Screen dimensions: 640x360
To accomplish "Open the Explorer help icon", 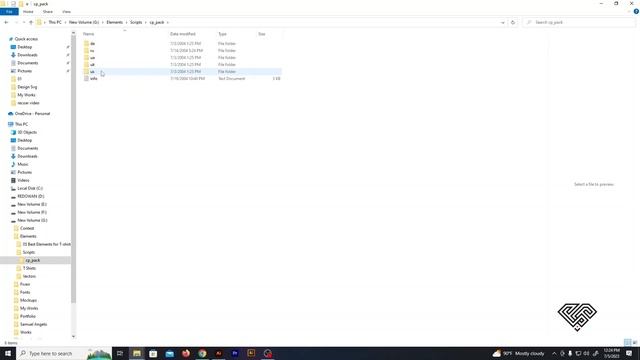I will 636,12.
